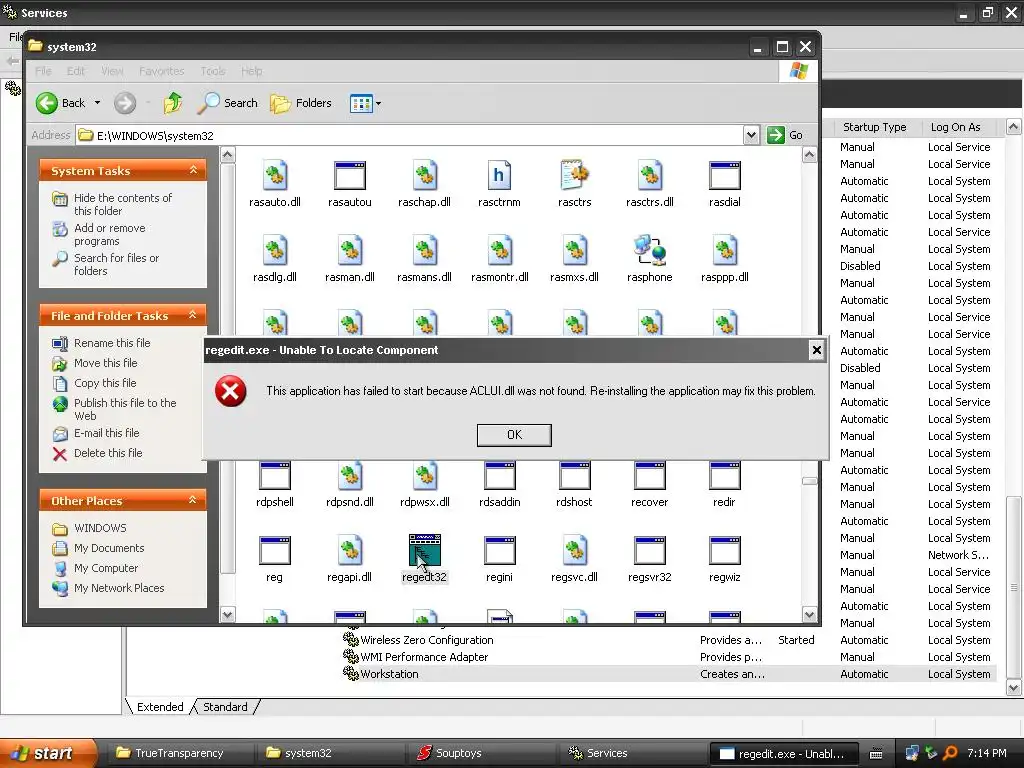Screen dimensions: 1024x768
Task: Open Search in the system32 toolbar
Action: [x=227, y=103]
